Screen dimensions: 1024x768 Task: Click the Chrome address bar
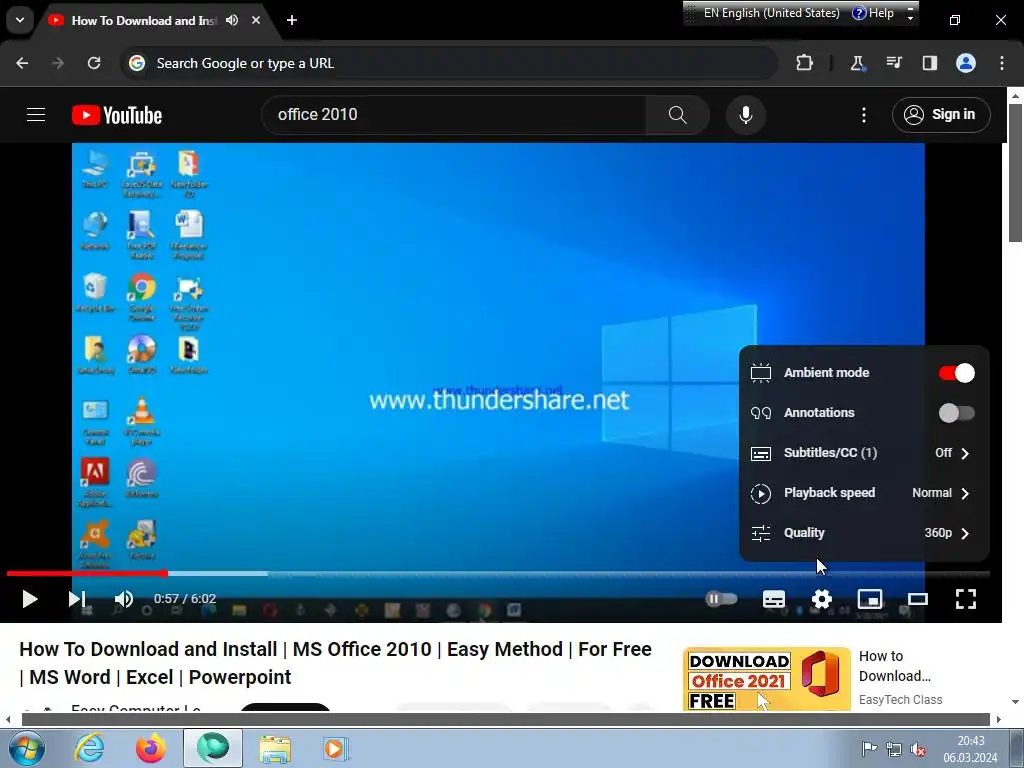coord(449,63)
